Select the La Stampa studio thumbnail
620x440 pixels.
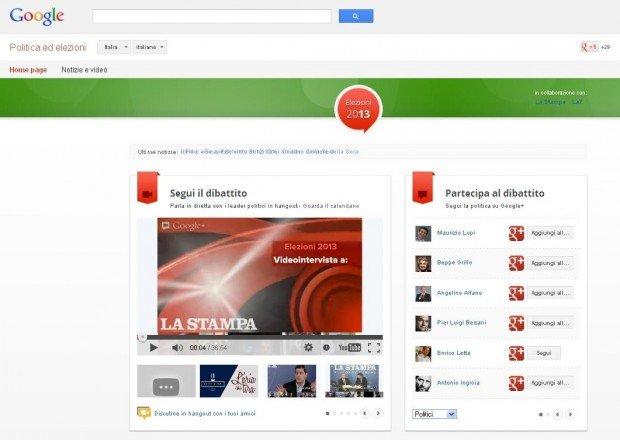point(354,381)
